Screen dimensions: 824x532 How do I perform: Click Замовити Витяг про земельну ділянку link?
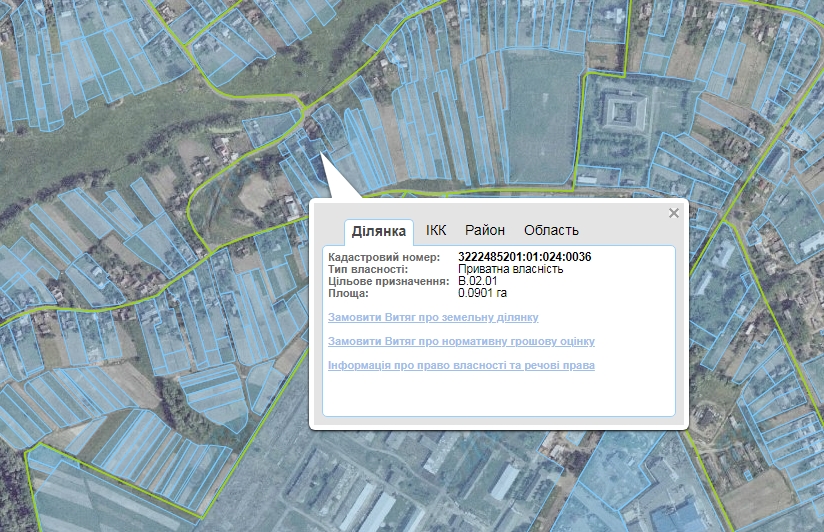click(433, 317)
